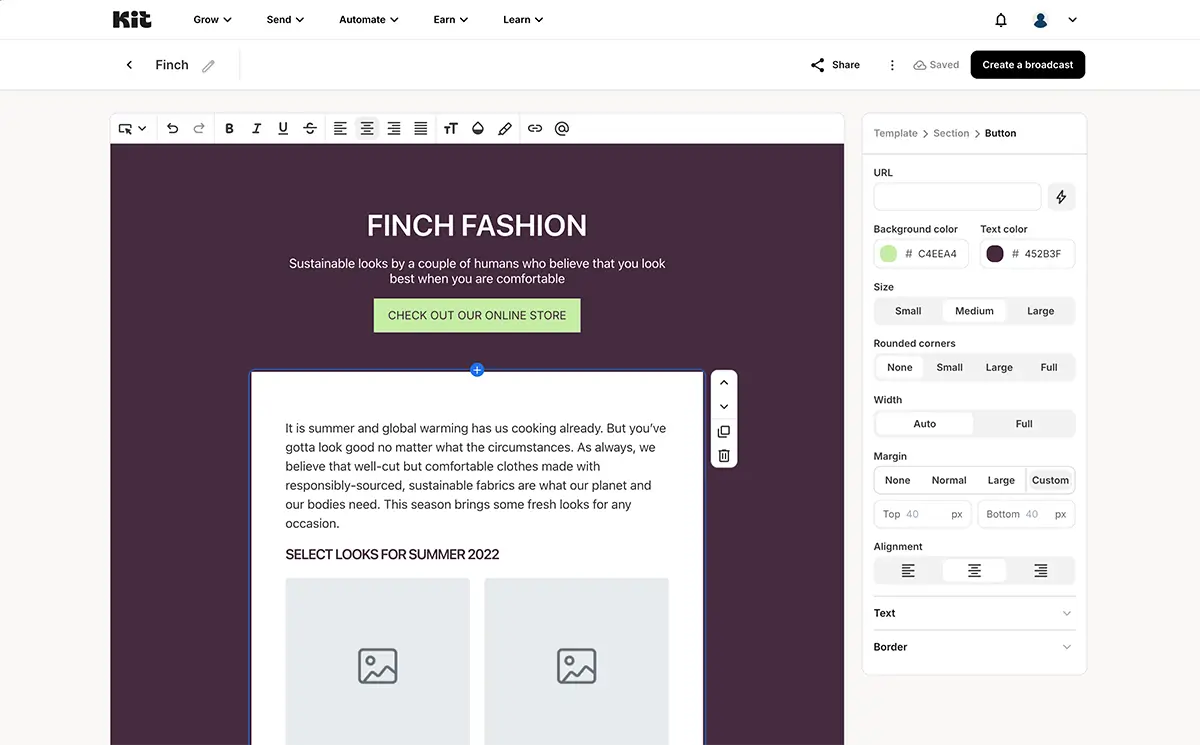Toggle bold formatting in the toolbar
The width and height of the screenshot is (1200, 745).
click(229, 128)
